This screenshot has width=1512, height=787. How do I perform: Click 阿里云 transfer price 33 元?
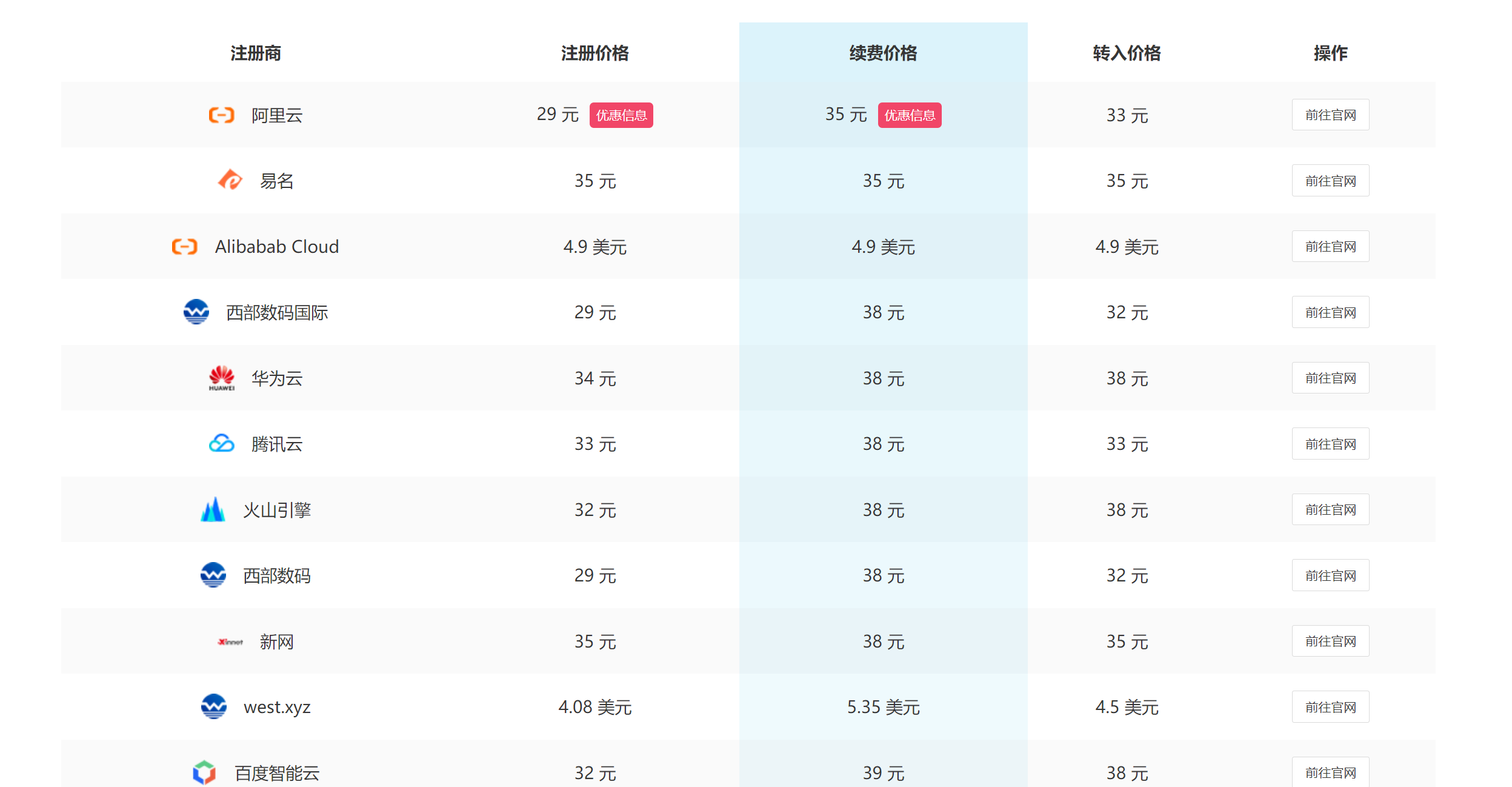coord(1127,115)
